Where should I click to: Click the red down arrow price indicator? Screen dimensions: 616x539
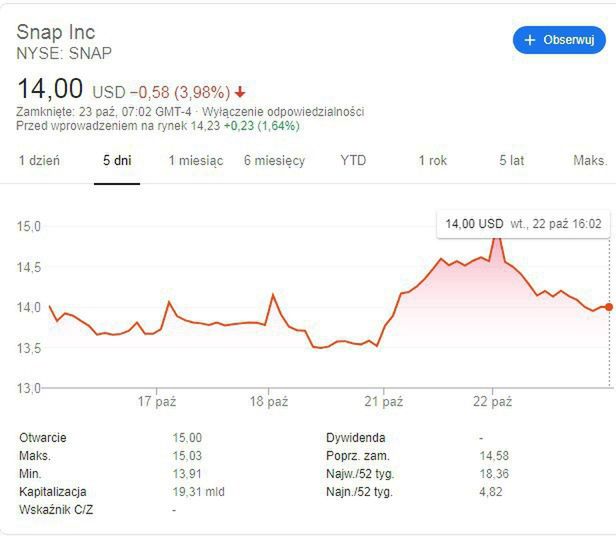(x=240, y=92)
